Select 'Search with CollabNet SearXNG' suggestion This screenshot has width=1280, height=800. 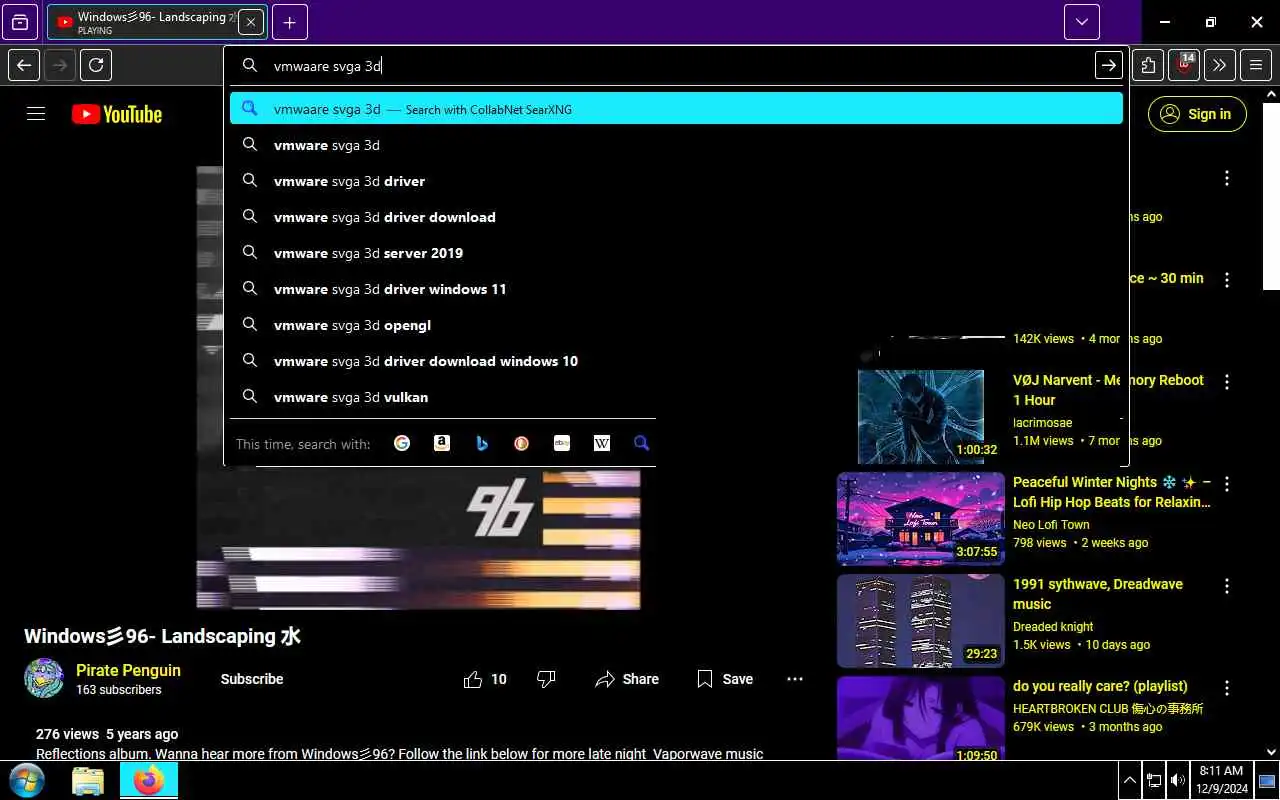click(676, 109)
